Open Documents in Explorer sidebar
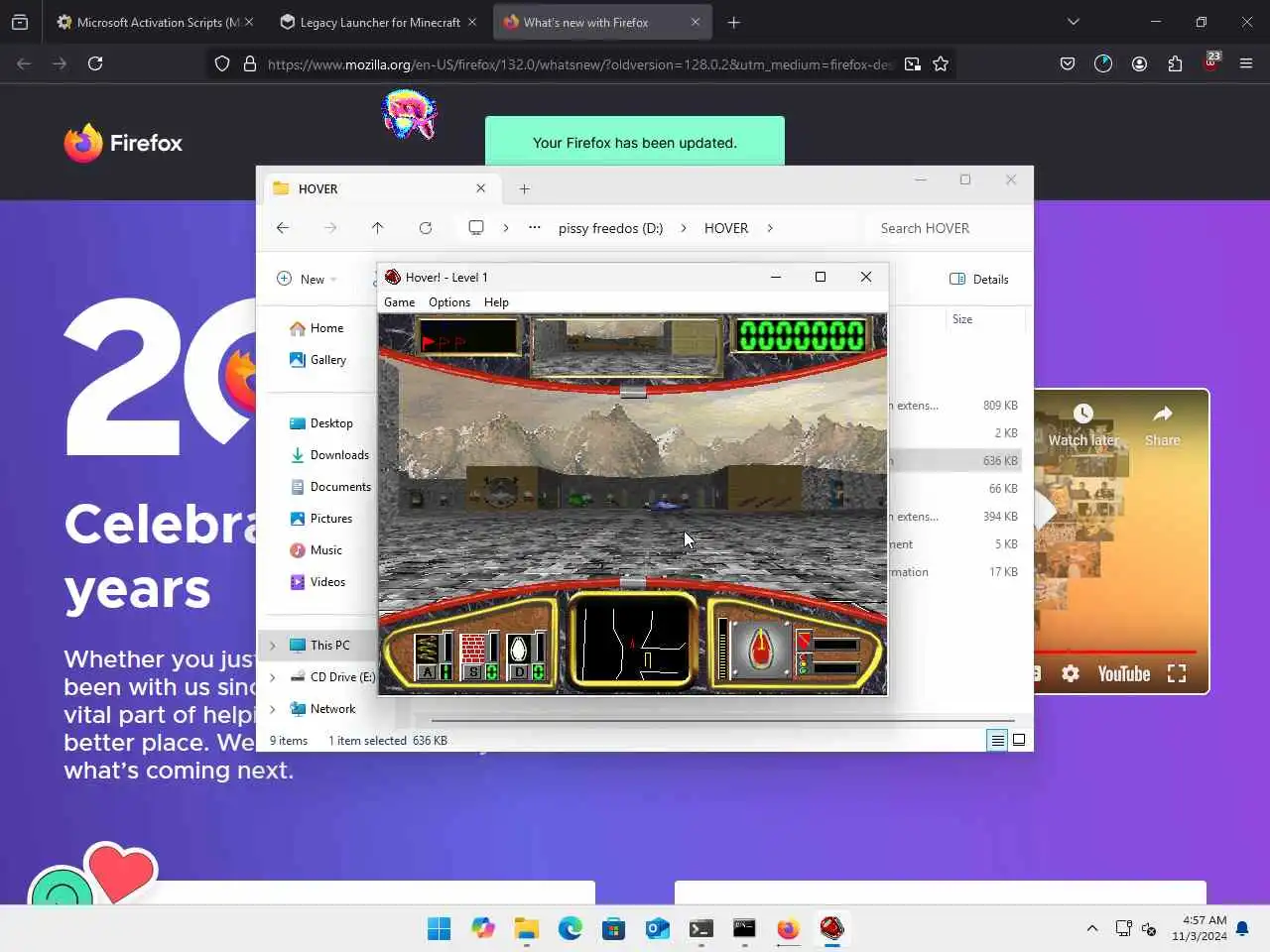The image size is (1270, 952). click(x=330, y=487)
